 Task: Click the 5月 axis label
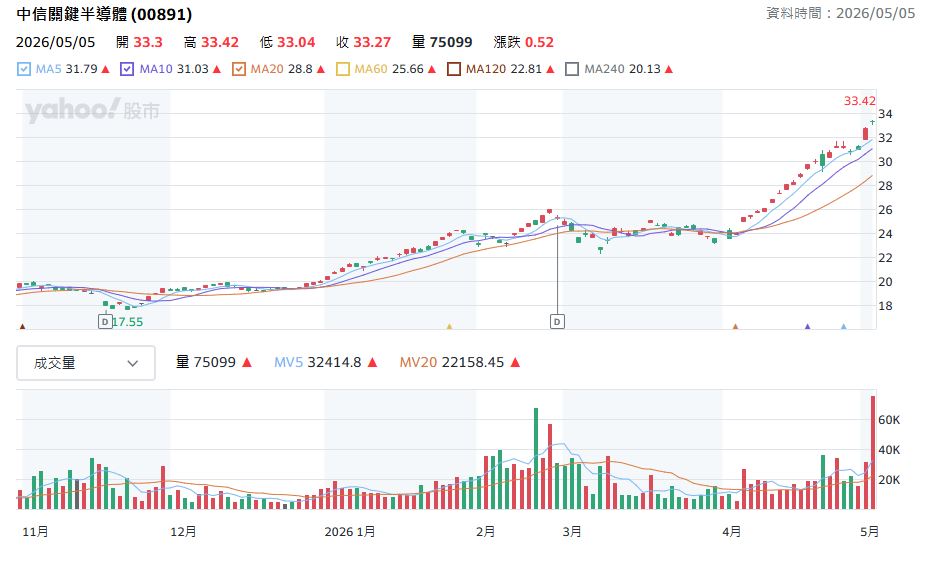870,532
